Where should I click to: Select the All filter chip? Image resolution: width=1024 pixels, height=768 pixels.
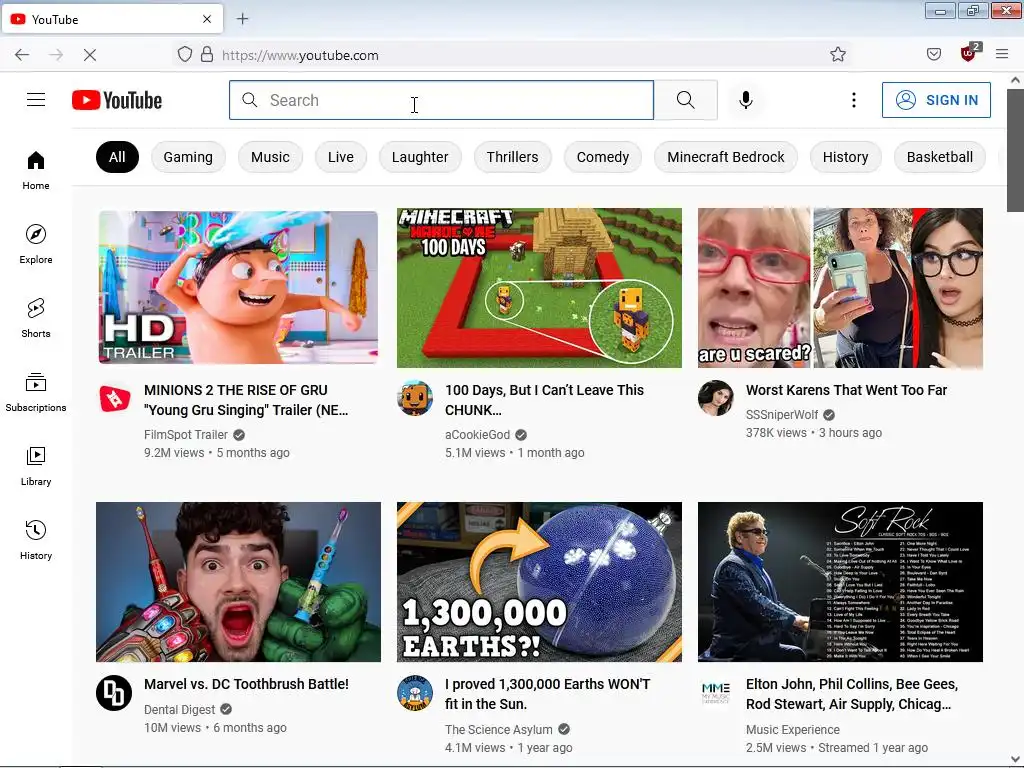pyautogui.click(x=117, y=157)
